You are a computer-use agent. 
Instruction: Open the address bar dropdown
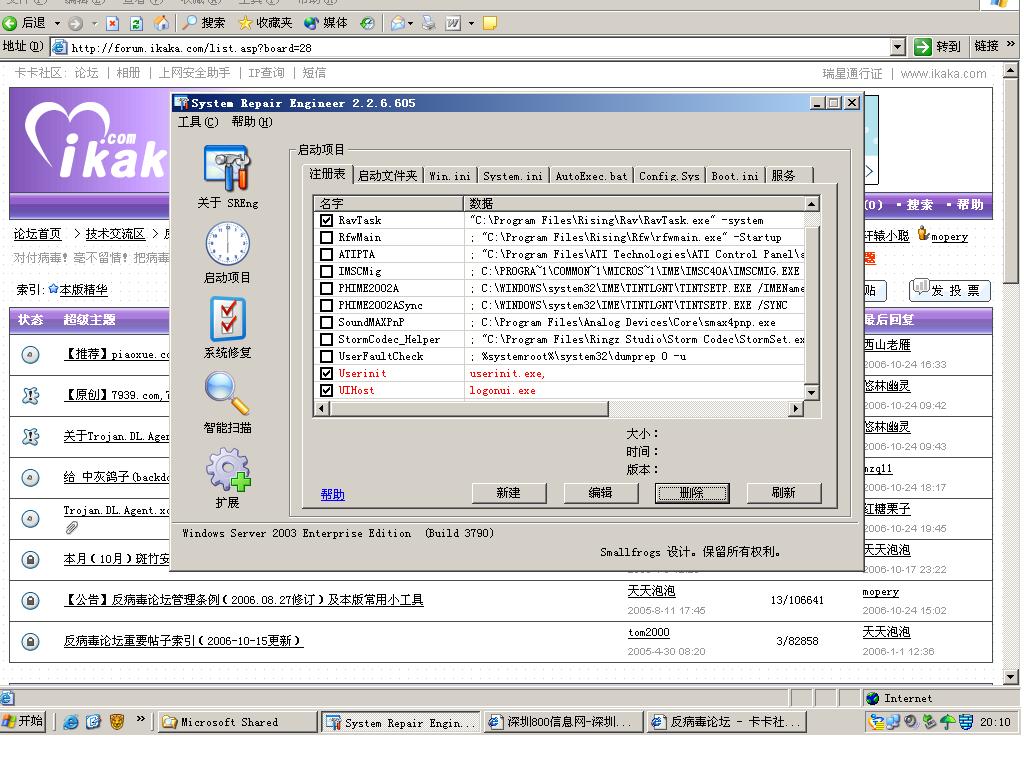click(898, 47)
